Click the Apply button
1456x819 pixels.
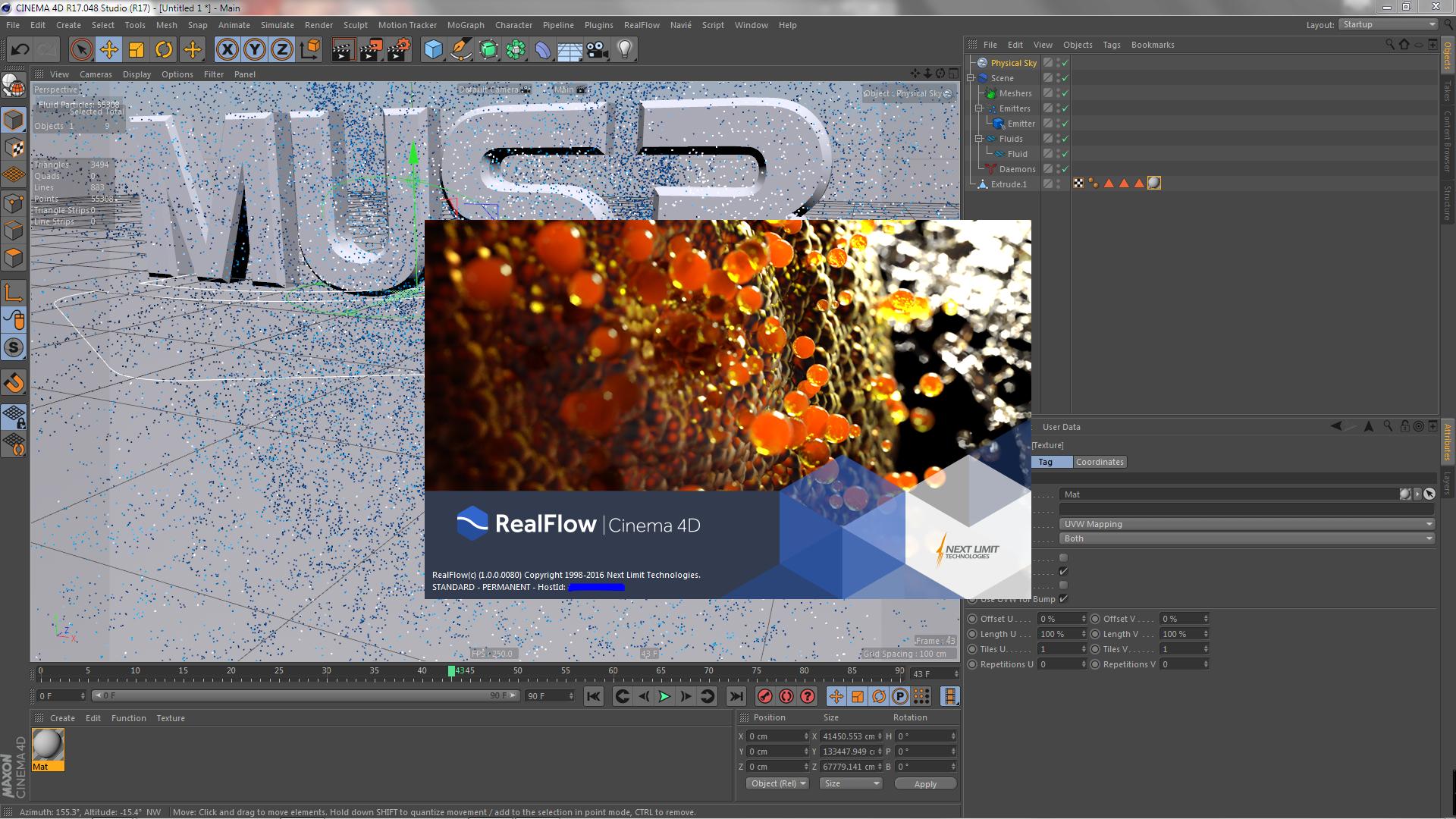925,783
